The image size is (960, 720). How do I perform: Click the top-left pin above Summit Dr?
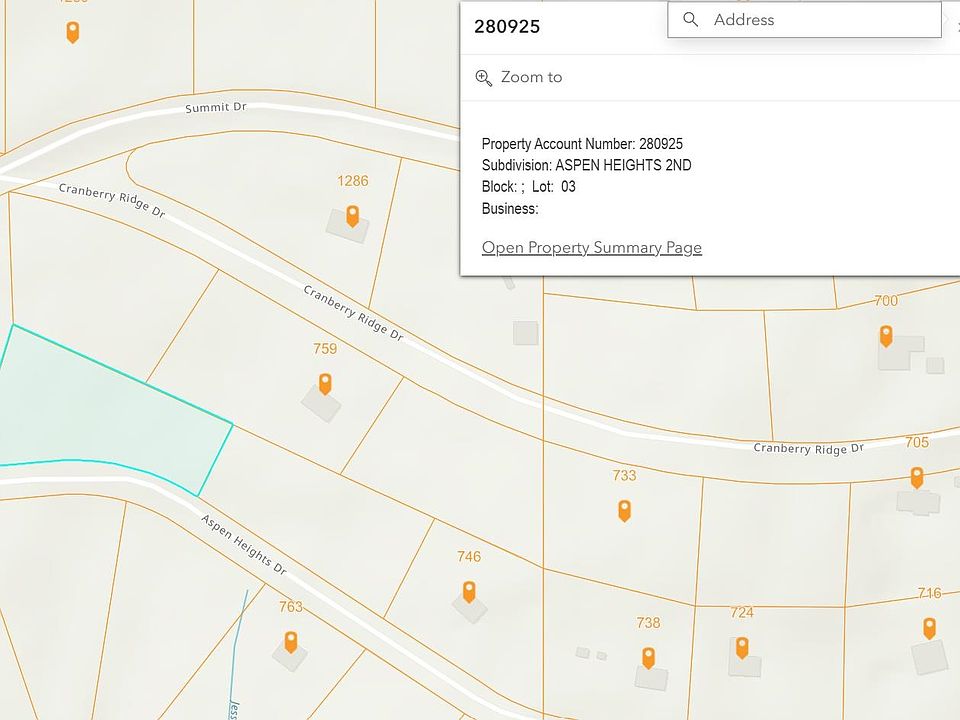pos(72,32)
